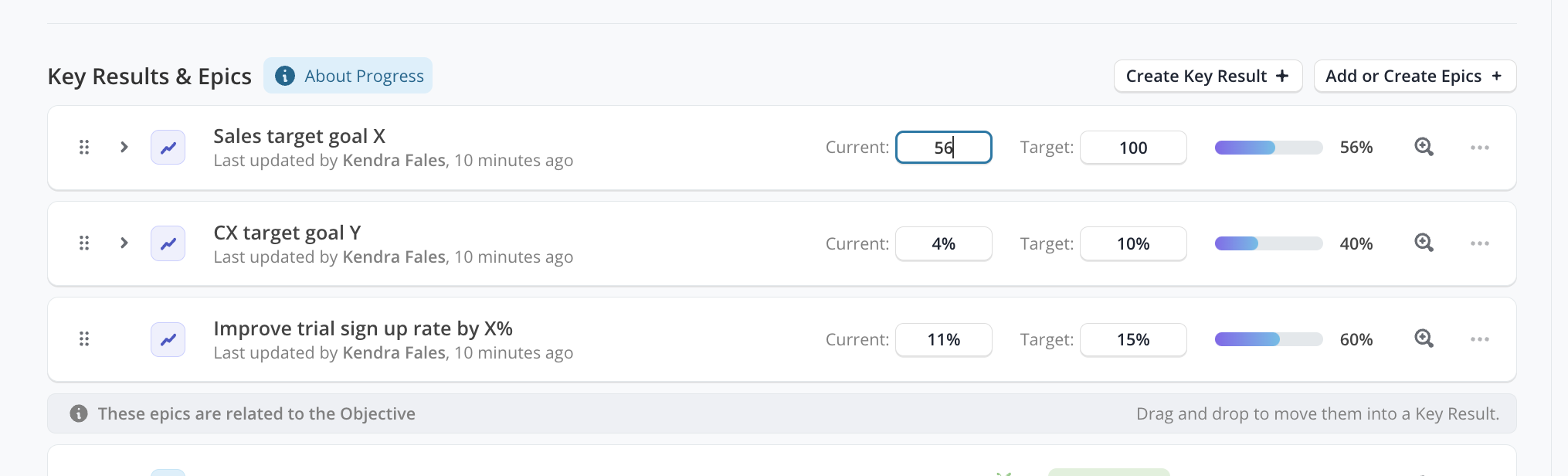
Task: Open magnifier details for CX target goal Y
Action: [x=1424, y=243]
